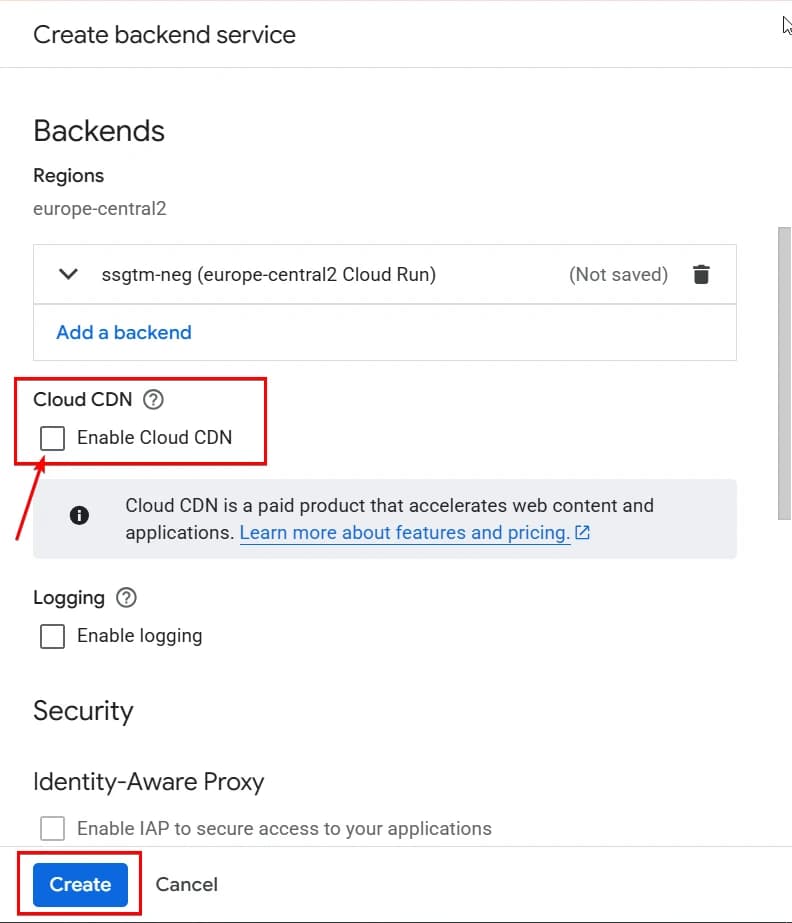This screenshot has width=792, height=923.
Task: Enable logging
Action: pyautogui.click(x=52, y=636)
